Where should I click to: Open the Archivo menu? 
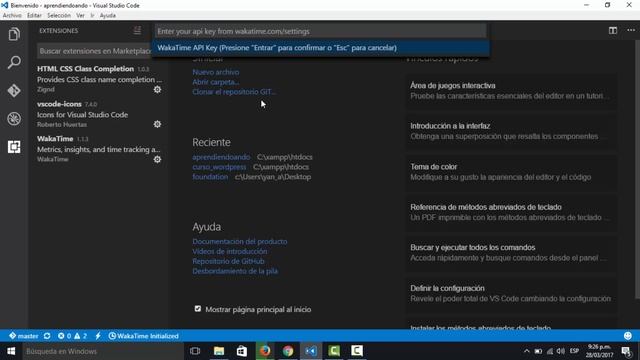(12, 16)
